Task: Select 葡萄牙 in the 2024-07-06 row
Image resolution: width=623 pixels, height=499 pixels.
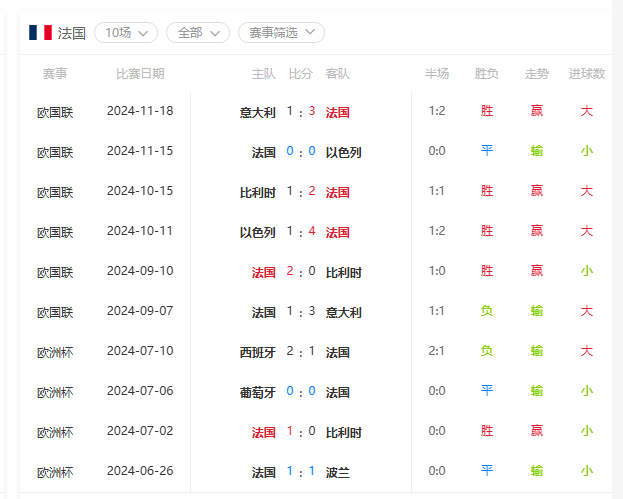Action: [257, 393]
